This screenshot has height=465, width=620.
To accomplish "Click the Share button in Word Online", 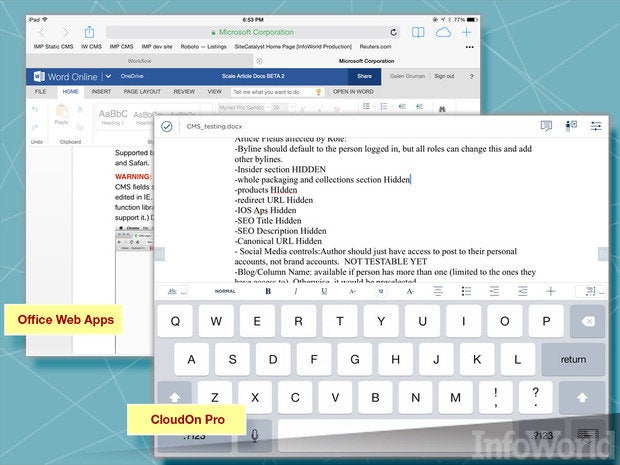I will pyautogui.click(x=364, y=76).
